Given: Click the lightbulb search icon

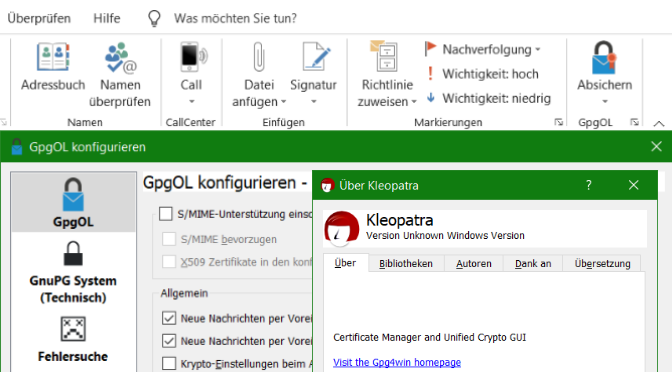Looking at the screenshot, I should tap(154, 18).
